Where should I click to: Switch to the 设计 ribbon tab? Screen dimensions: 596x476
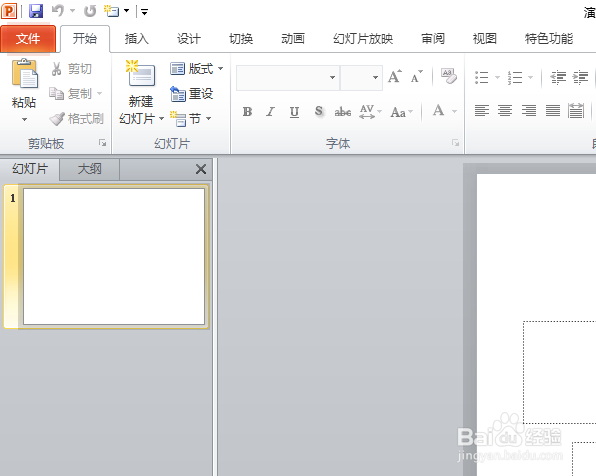189,39
